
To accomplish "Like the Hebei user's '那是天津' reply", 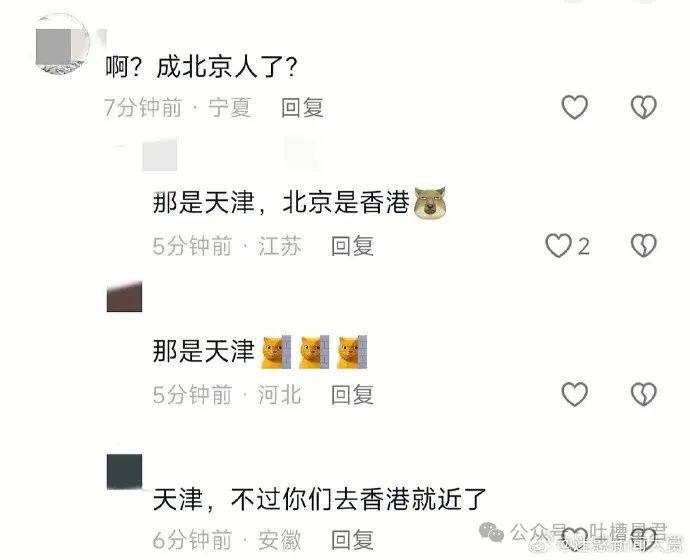I will coord(575,394).
